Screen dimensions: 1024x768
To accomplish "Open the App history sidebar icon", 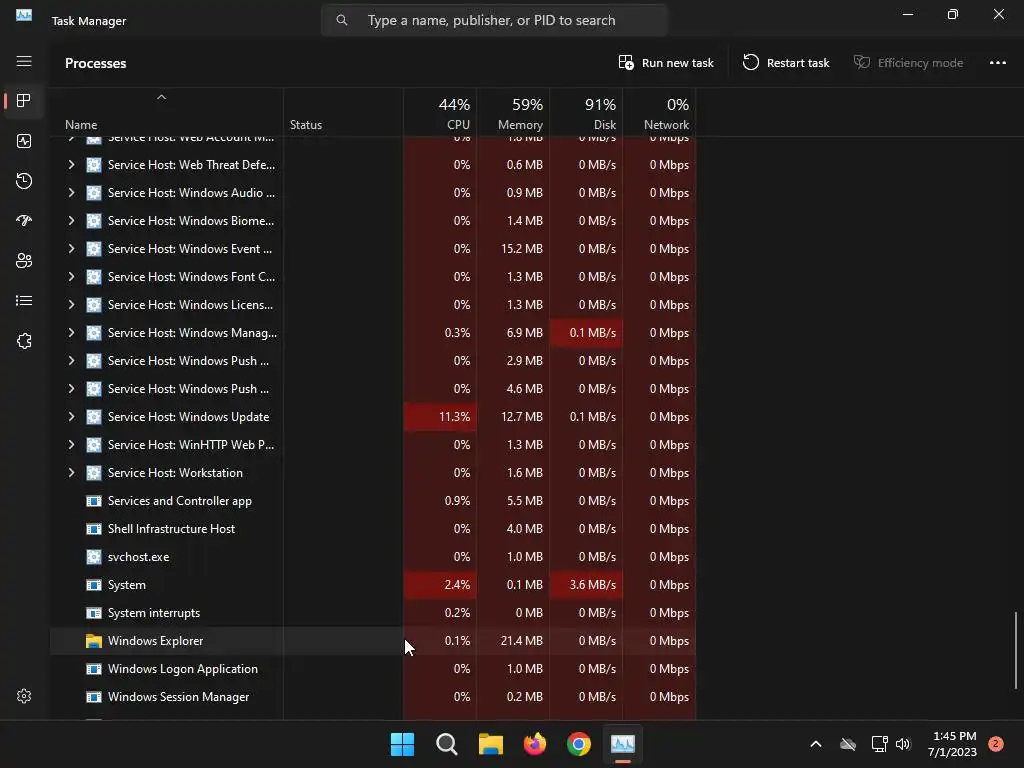I will [x=24, y=181].
